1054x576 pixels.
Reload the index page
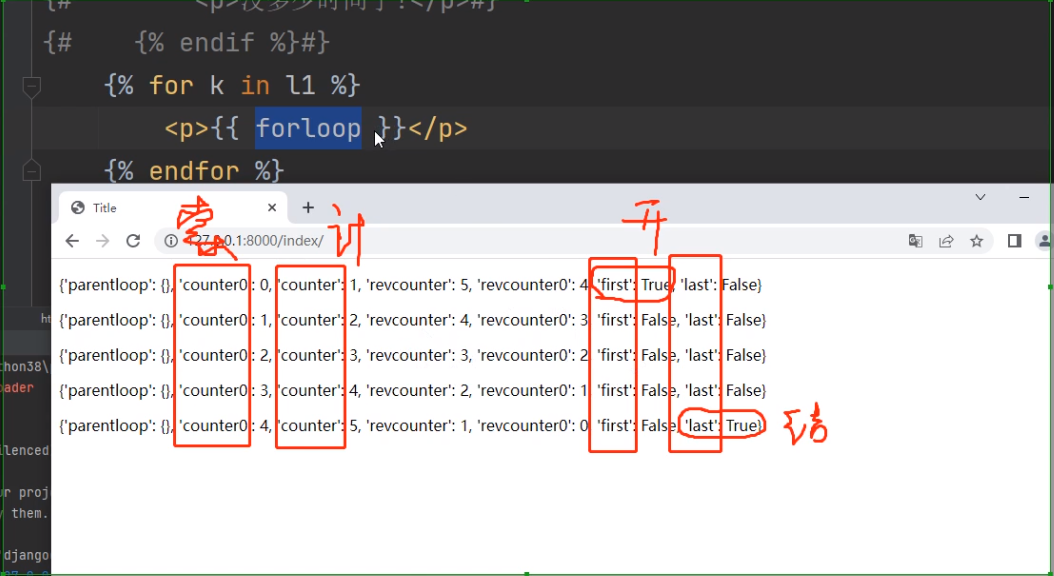point(133,241)
